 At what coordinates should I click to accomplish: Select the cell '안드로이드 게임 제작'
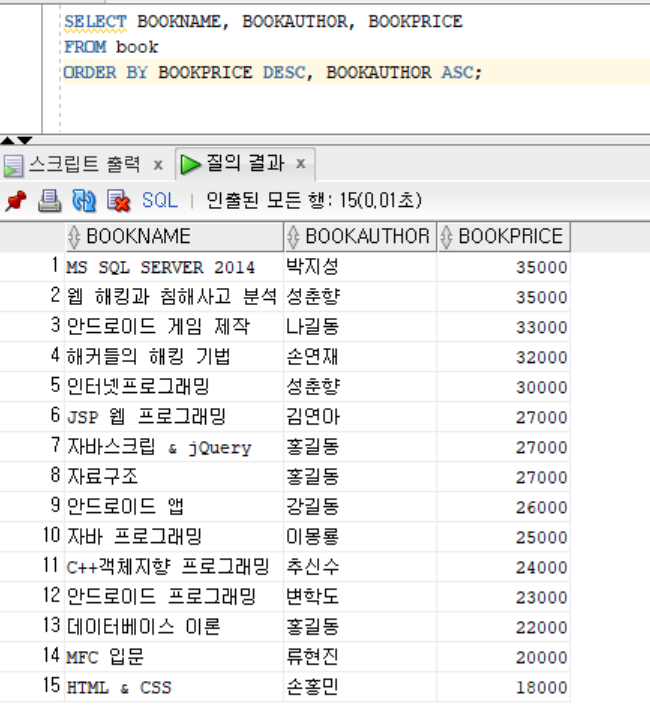click(x=174, y=327)
